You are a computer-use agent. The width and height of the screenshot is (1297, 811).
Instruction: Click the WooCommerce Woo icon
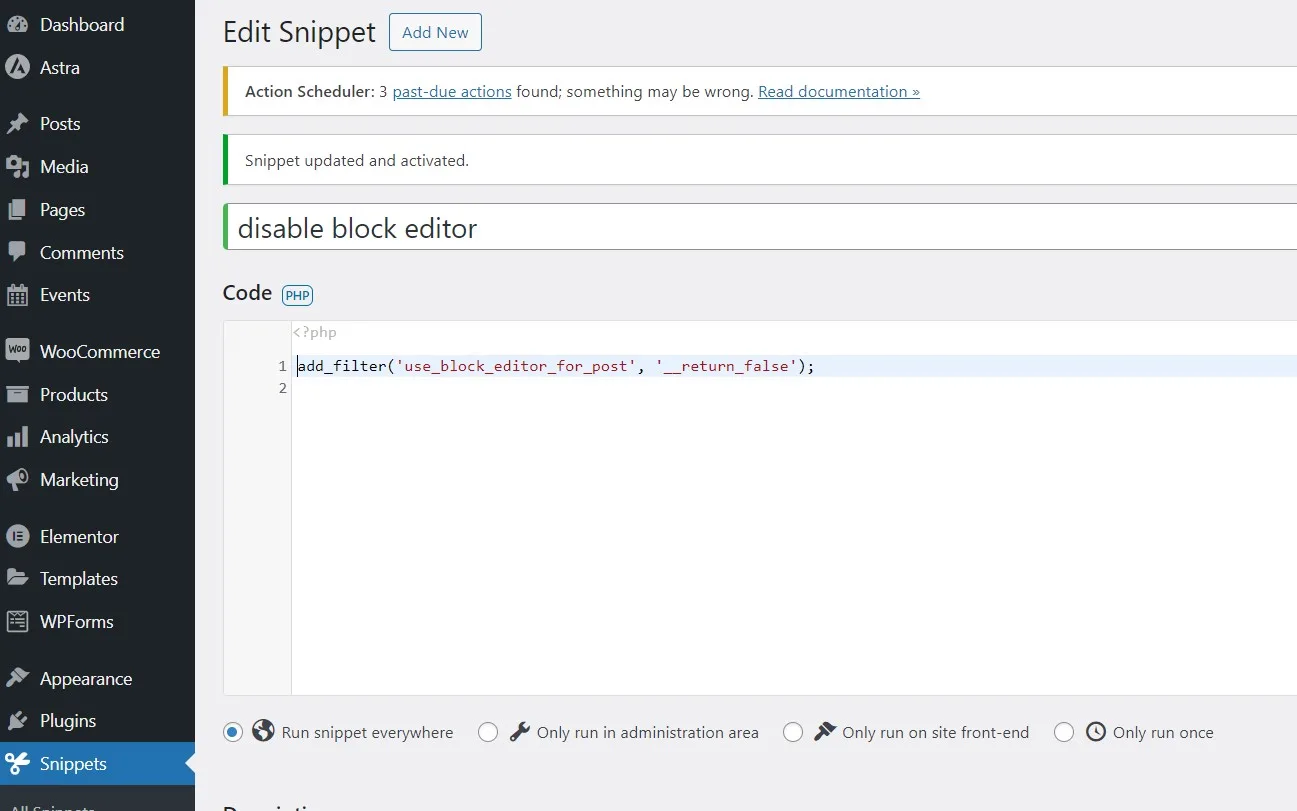pos(17,351)
